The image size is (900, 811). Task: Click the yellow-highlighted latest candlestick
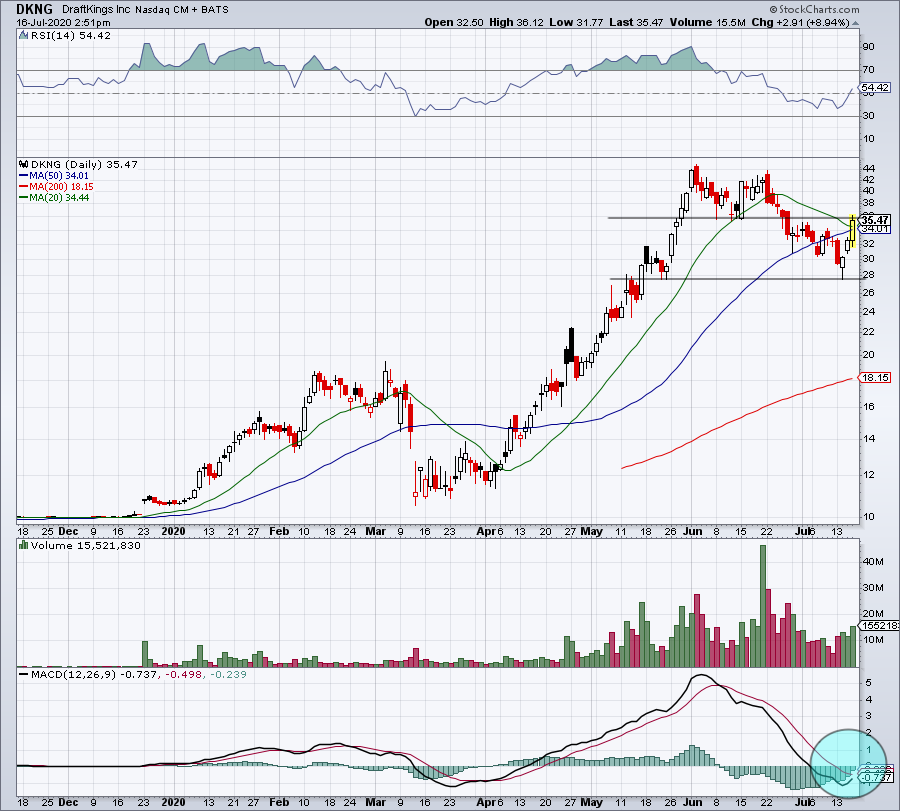coord(853,231)
